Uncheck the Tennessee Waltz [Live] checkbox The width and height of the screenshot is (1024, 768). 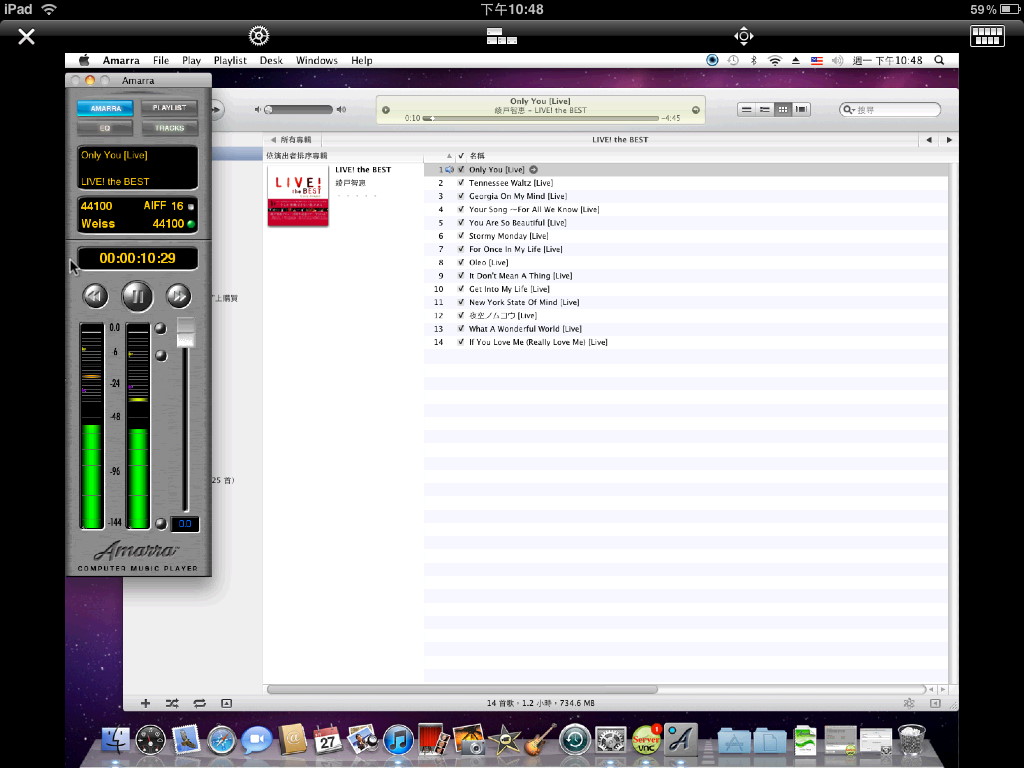pos(461,182)
